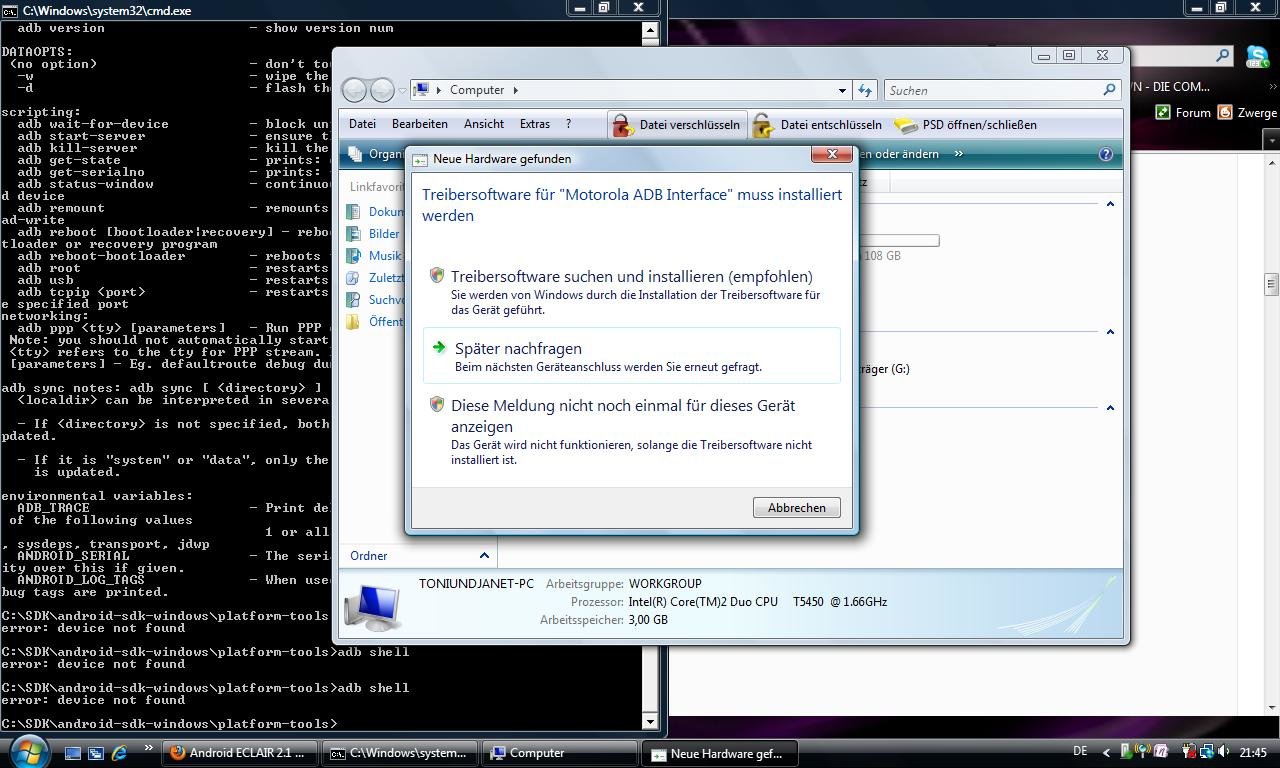Show more command bar items chevron
The width and height of the screenshot is (1280, 768).
958,154
